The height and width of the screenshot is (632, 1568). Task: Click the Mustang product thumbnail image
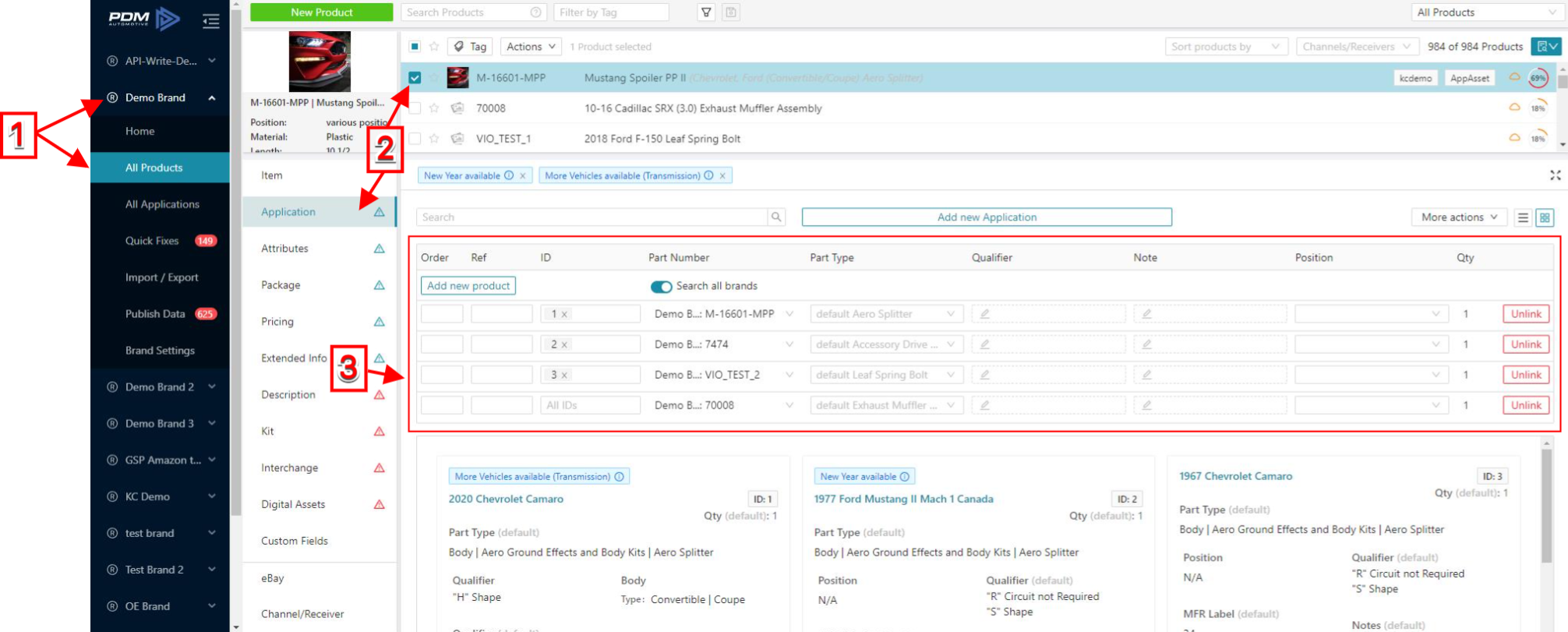[320, 62]
